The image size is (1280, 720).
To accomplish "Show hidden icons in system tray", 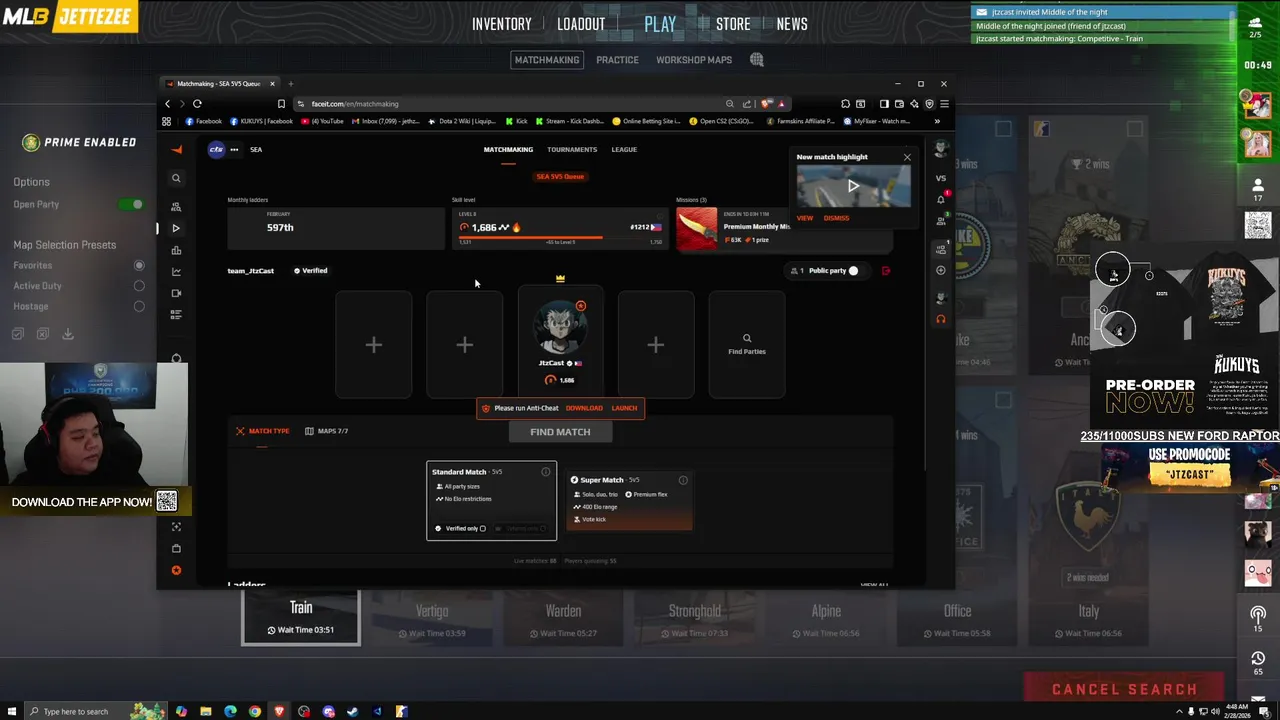I will click(x=1178, y=712).
